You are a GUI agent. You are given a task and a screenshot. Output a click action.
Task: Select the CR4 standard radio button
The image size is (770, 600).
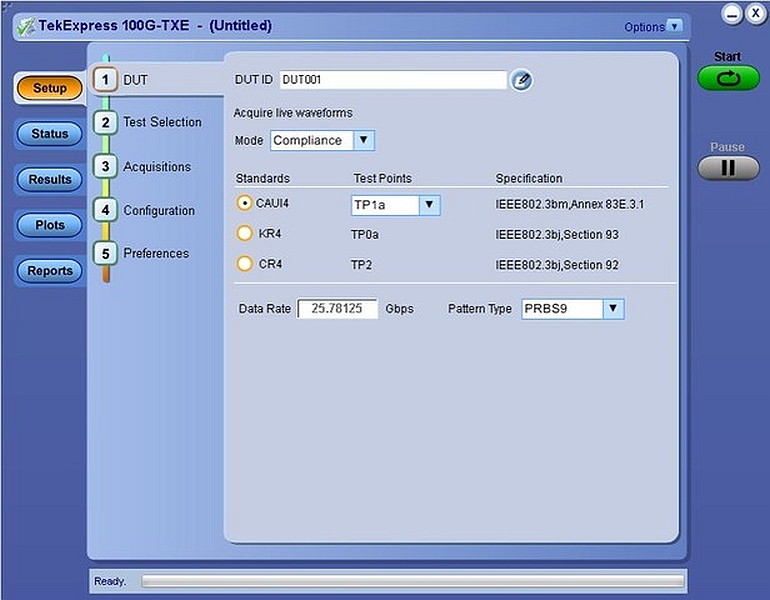click(x=244, y=264)
